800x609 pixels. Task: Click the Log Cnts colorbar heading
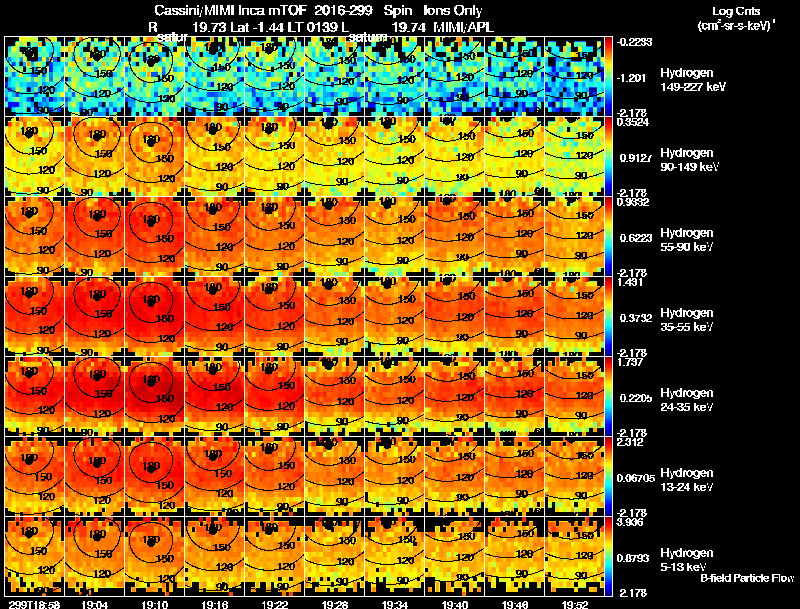tap(736, 11)
